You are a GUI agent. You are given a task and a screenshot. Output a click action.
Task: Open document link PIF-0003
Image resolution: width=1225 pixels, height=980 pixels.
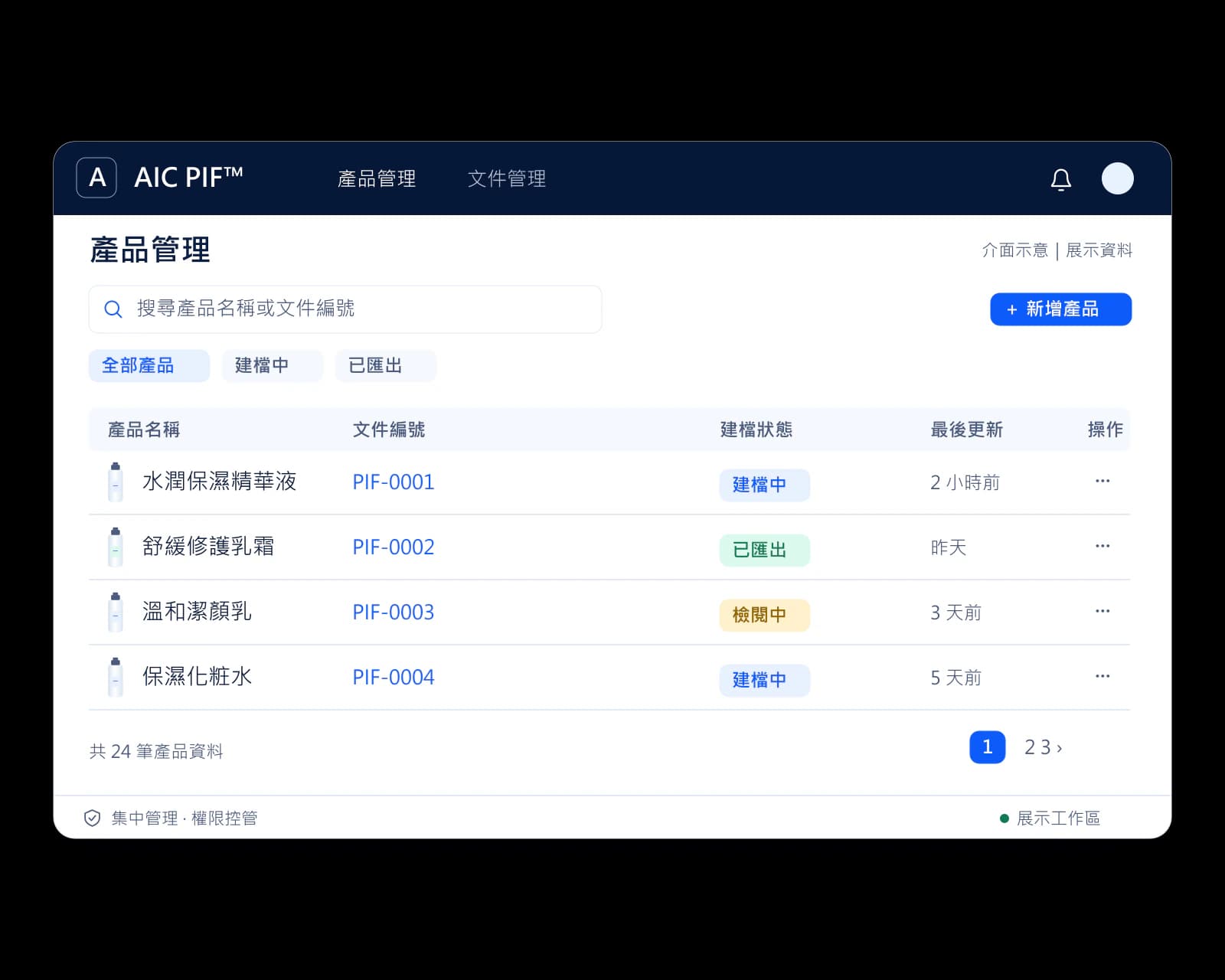394,612
